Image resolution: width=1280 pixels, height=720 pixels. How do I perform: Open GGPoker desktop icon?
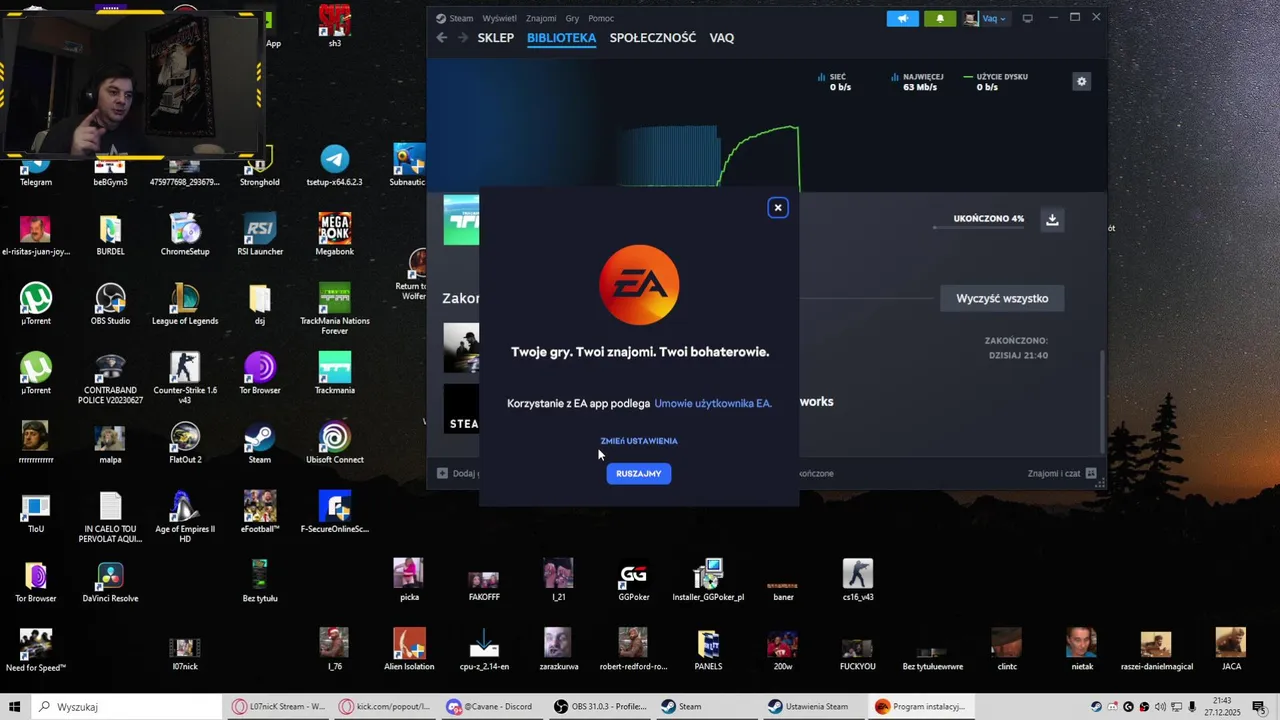coord(633,580)
